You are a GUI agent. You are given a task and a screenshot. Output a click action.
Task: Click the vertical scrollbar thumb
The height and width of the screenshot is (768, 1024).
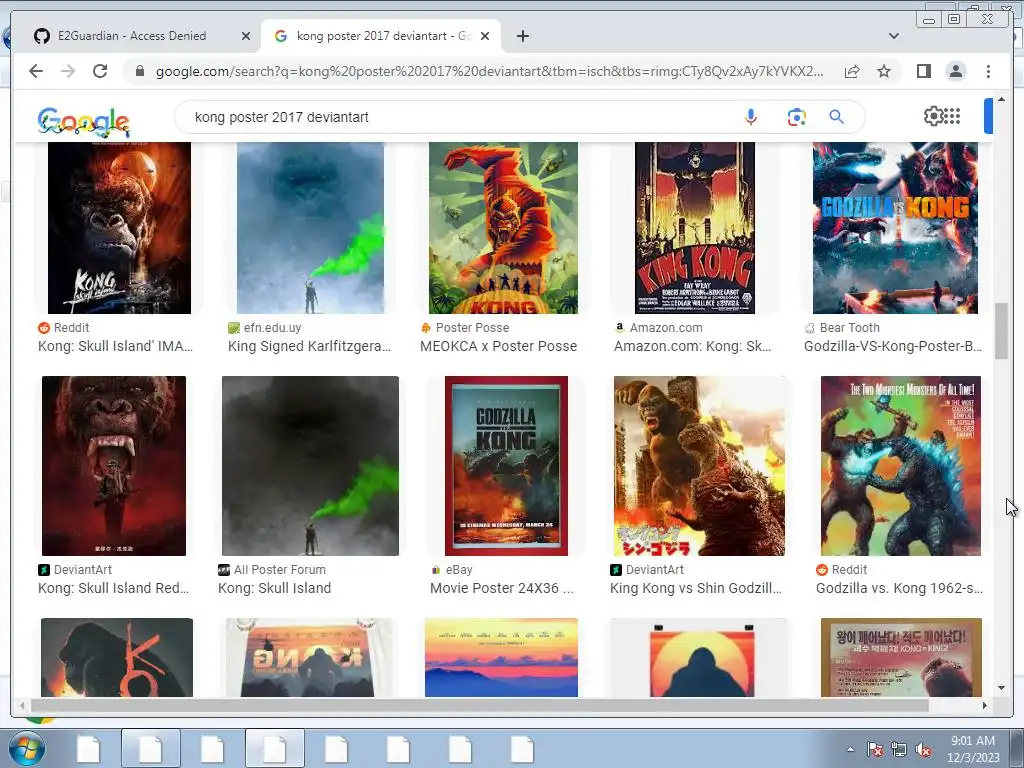tap(1001, 331)
